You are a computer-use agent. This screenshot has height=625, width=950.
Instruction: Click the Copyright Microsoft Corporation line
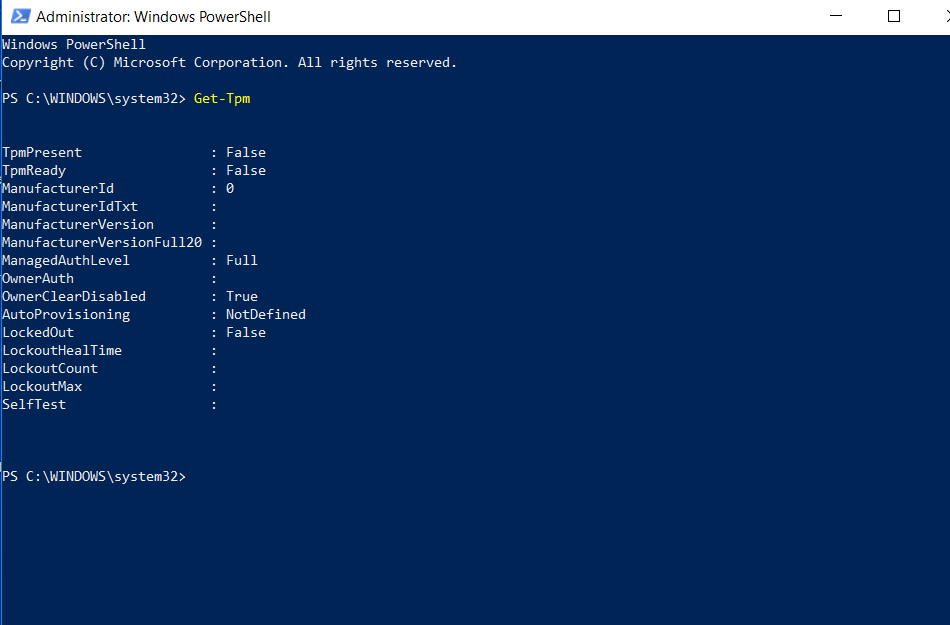229,63
